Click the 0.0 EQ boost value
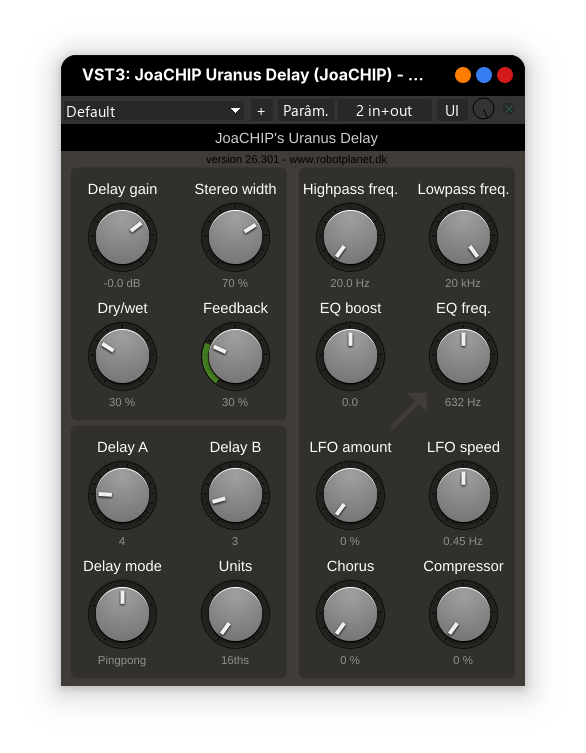 point(350,402)
